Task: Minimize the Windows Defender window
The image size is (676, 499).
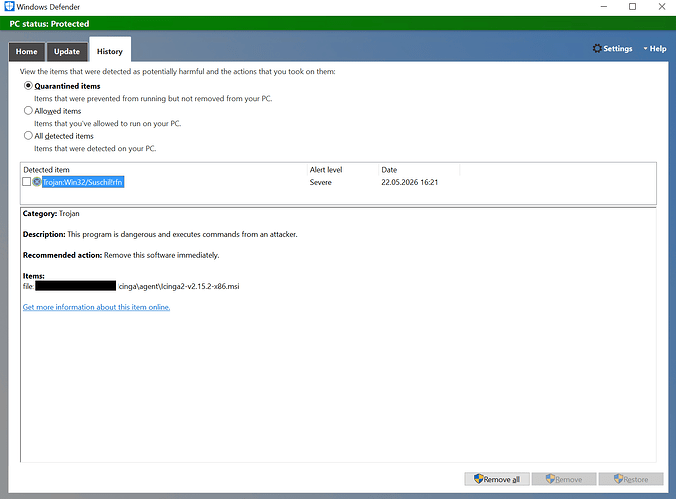Action: coord(604,6)
